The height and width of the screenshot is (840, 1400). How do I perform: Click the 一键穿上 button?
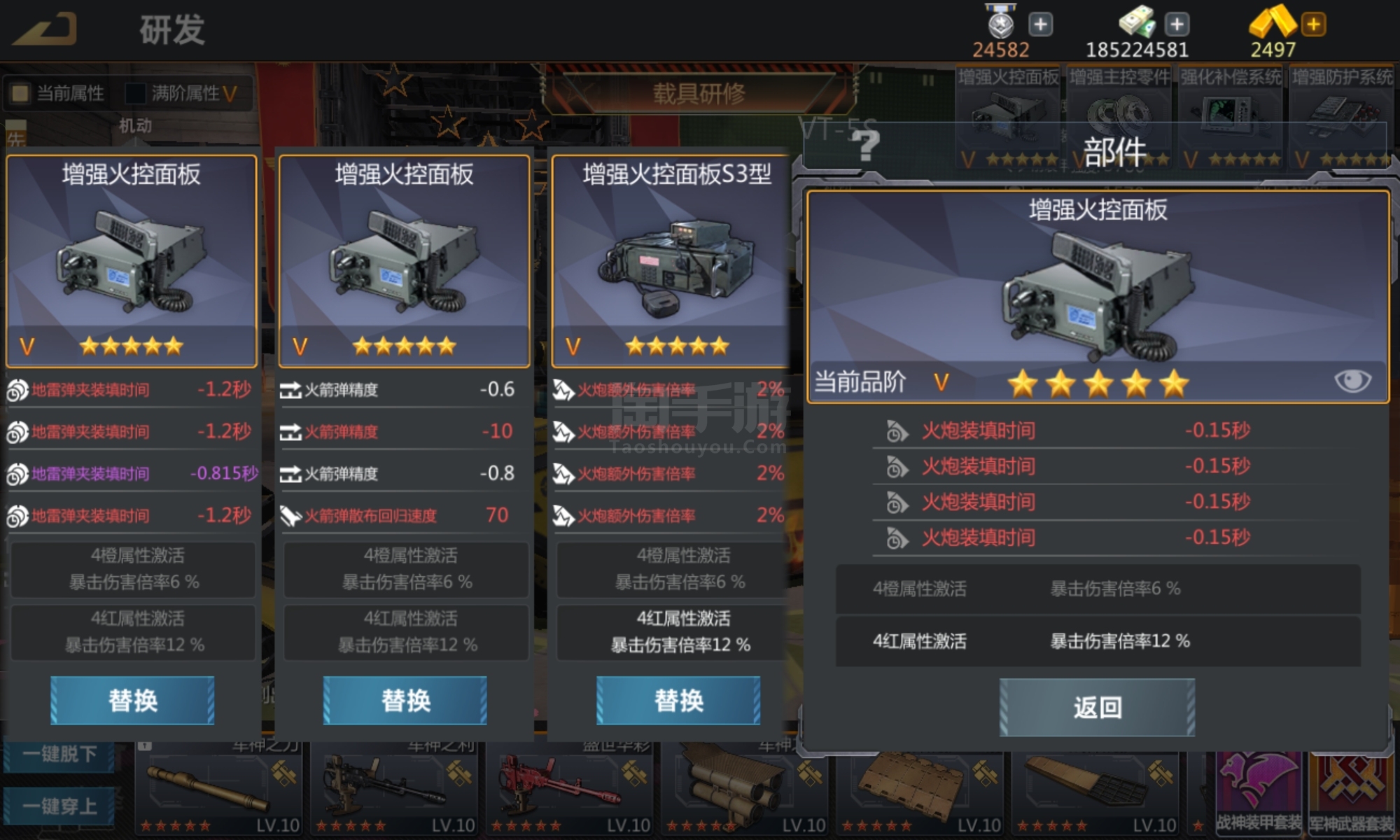[59, 806]
